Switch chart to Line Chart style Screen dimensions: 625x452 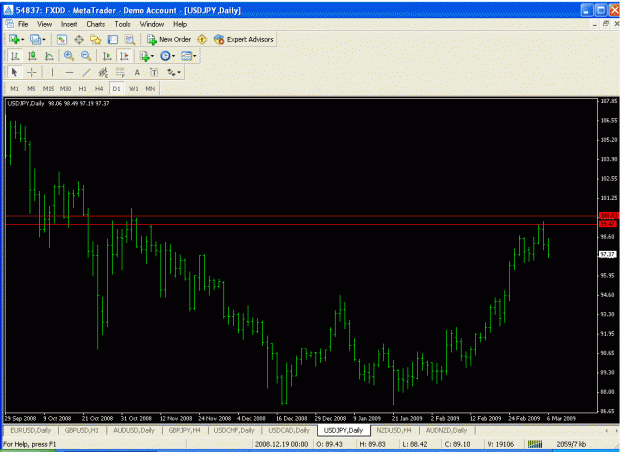49,56
